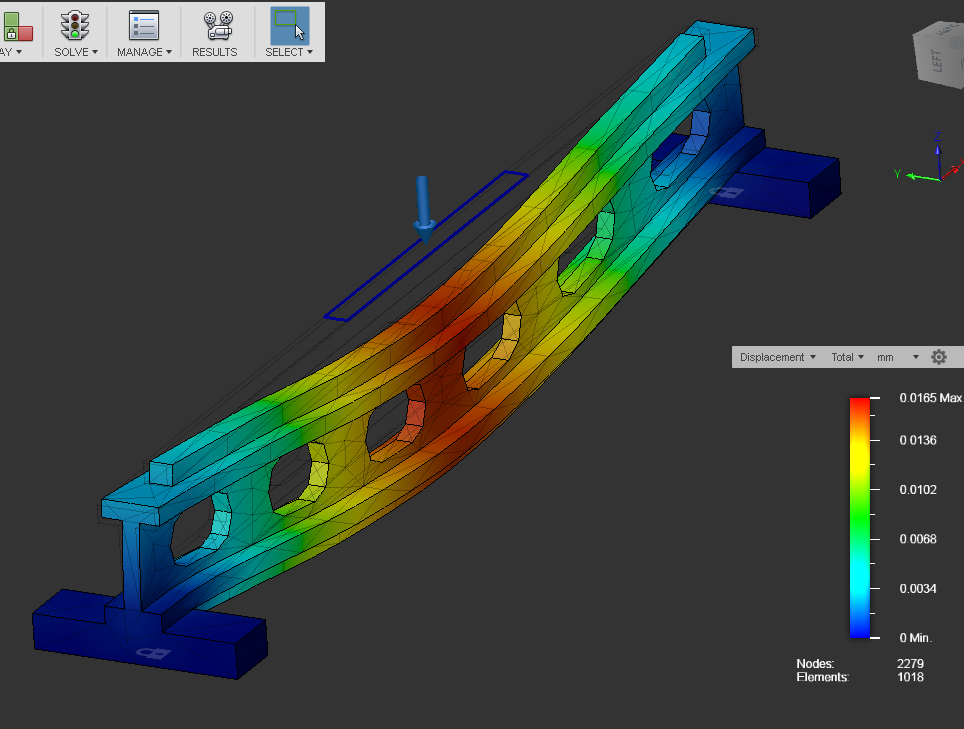Open the Total component dropdown
The height and width of the screenshot is (729, 964).
pos(848,357)
